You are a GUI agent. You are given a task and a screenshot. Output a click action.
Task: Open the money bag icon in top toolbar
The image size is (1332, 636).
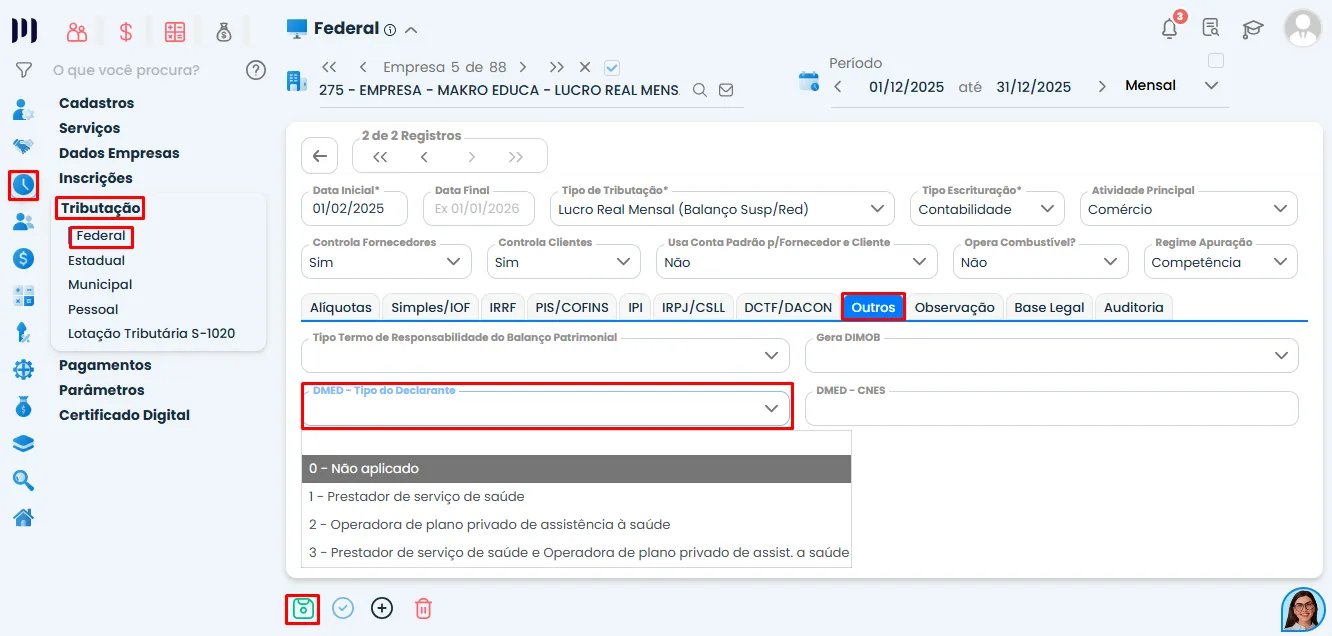coord(225,30)
